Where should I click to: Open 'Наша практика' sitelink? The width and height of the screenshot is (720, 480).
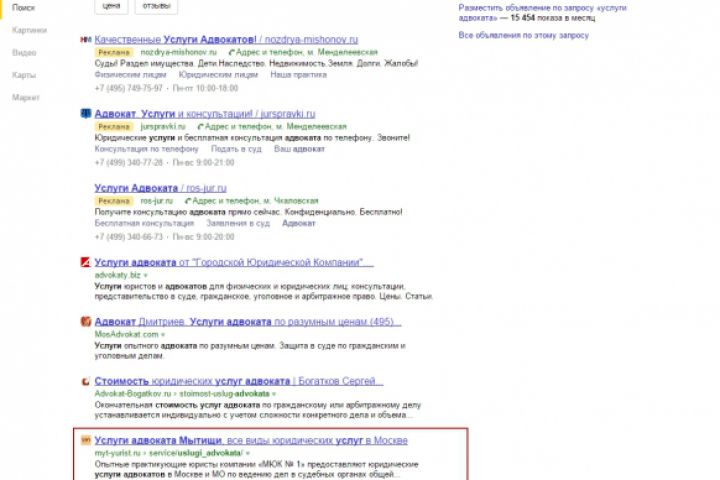(298, 74)
